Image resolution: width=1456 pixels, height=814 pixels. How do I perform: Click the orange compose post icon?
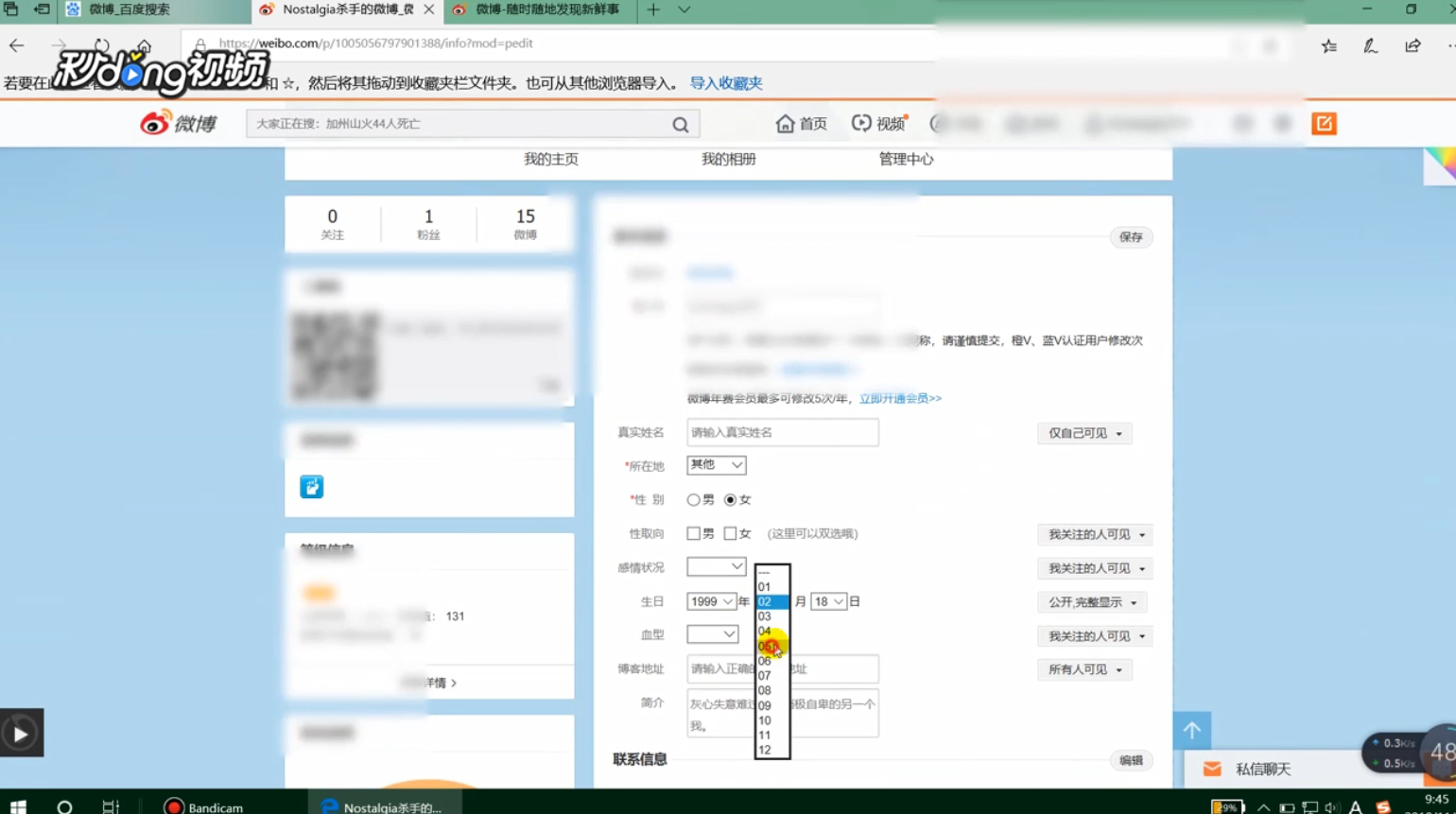(x=1324, y=123)
